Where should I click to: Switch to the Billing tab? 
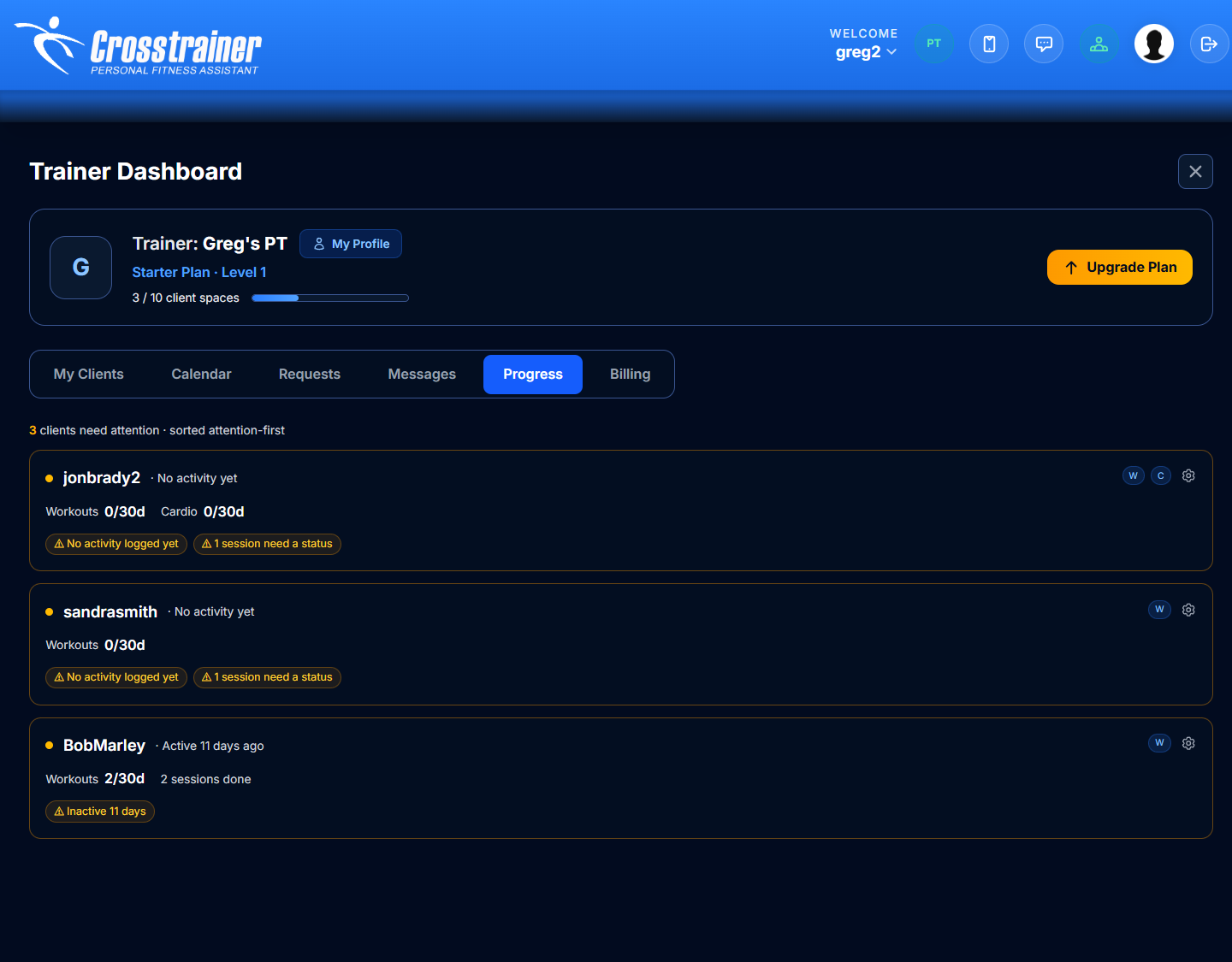pos(631,375)
